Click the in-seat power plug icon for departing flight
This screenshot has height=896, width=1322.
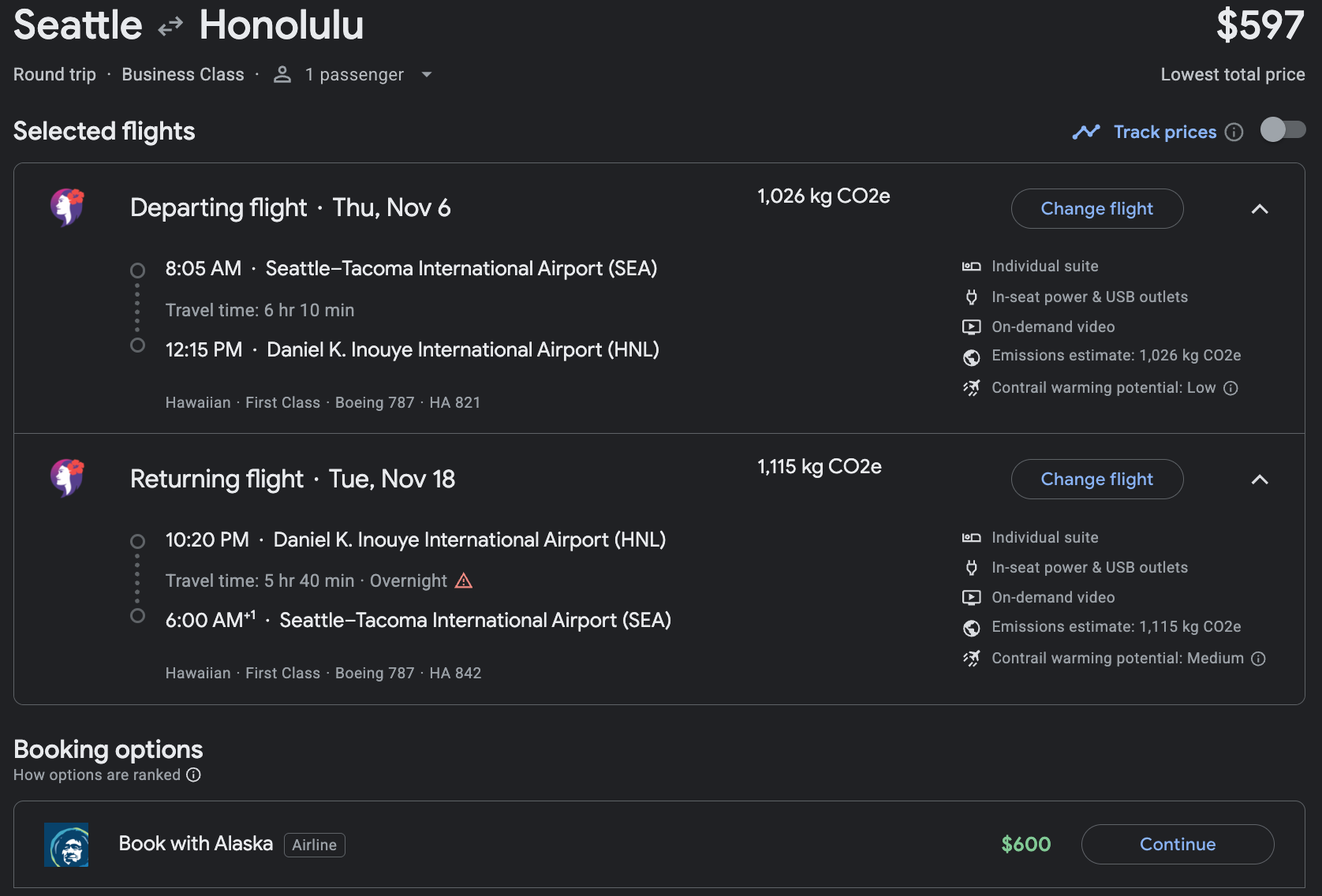pos(972,297)
